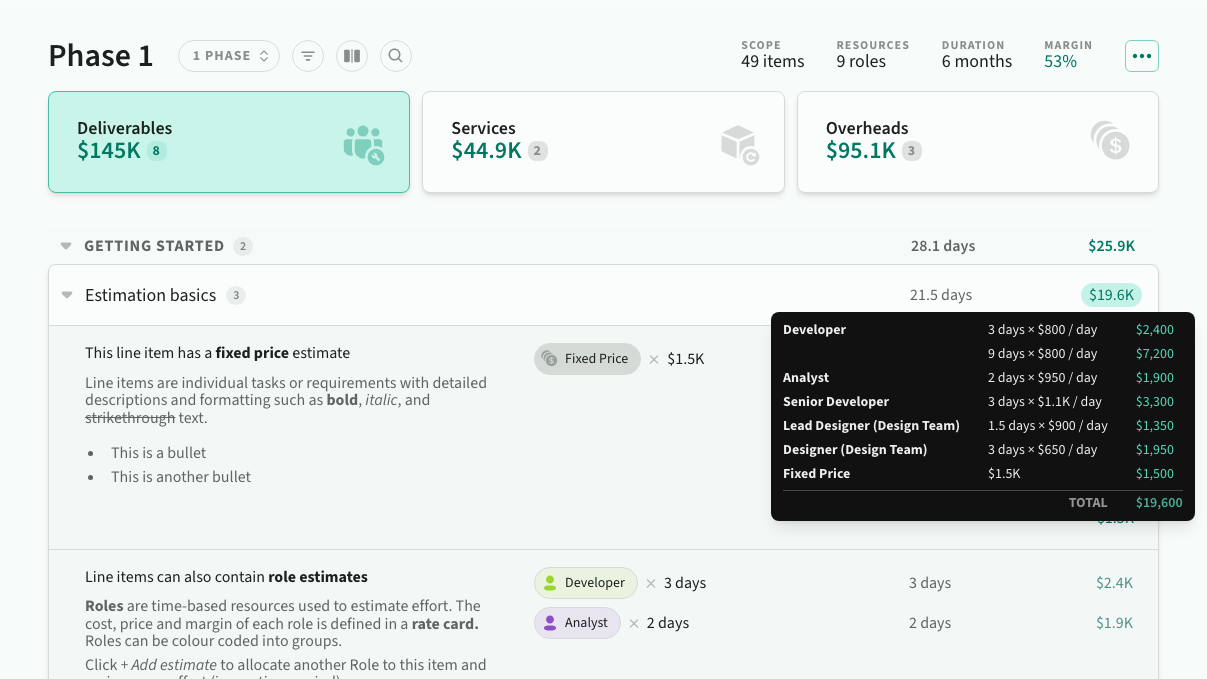Remove the Fixed Price estimate x
Viewport: 1207px width, 679px height.
[654, 359]
